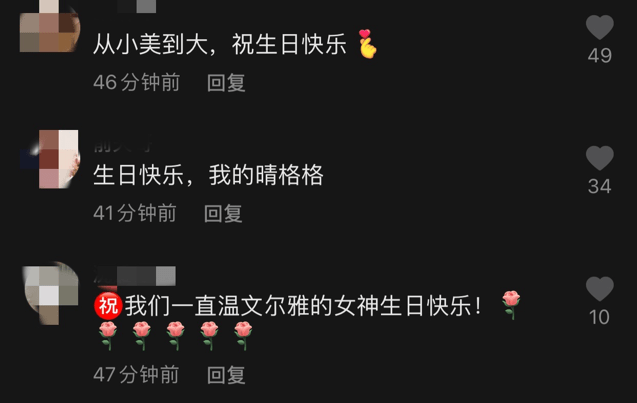Like the rose emoji birthday comment
The width and height of the screenshot is (637, 403).
tap(600, 288)
